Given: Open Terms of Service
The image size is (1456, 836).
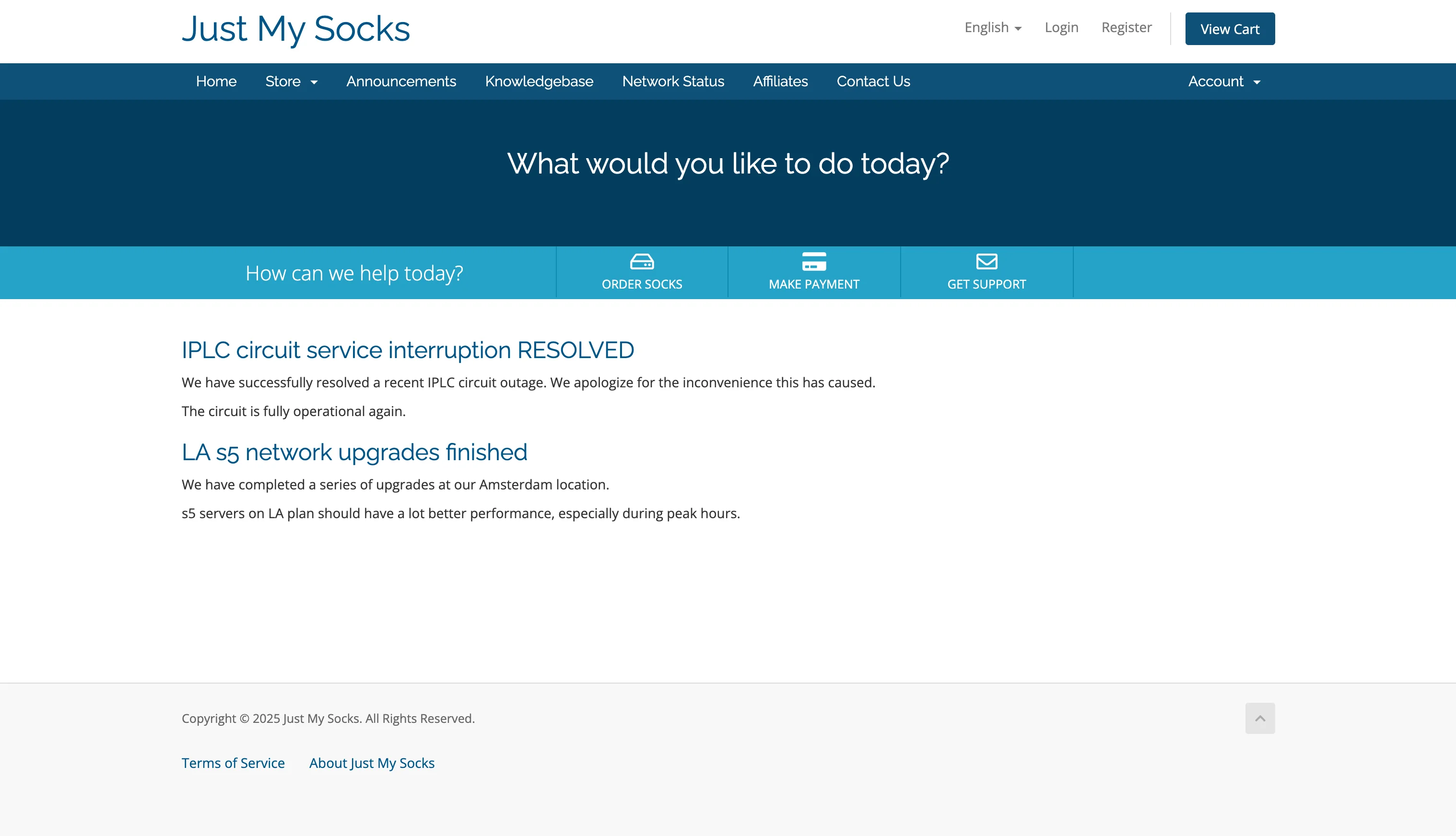Looking at the screenshot, I should point(233,763).
